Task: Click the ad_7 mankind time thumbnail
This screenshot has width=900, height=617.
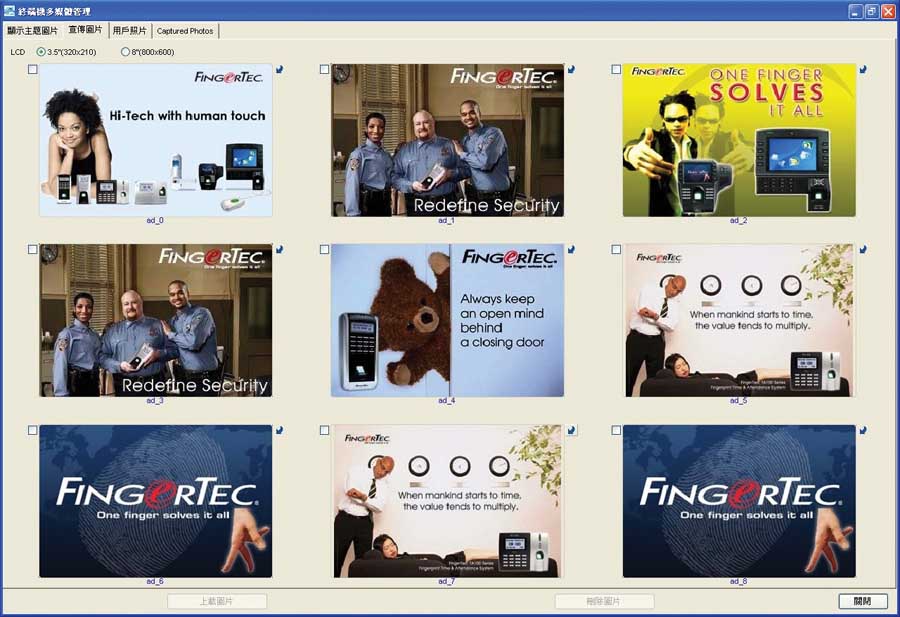Action: click(x=447, y=501)
